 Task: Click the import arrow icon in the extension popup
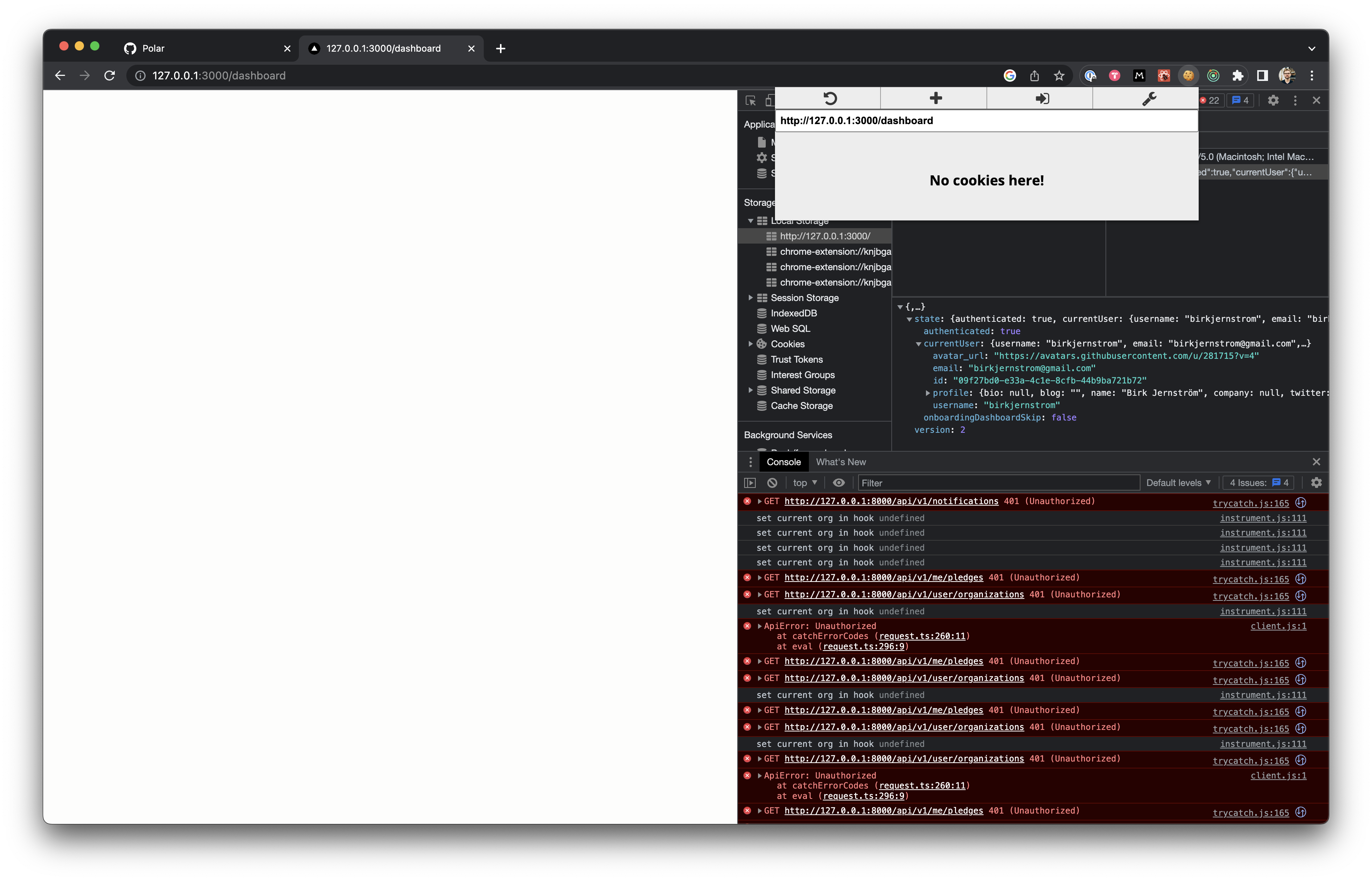pos(1042,98)
